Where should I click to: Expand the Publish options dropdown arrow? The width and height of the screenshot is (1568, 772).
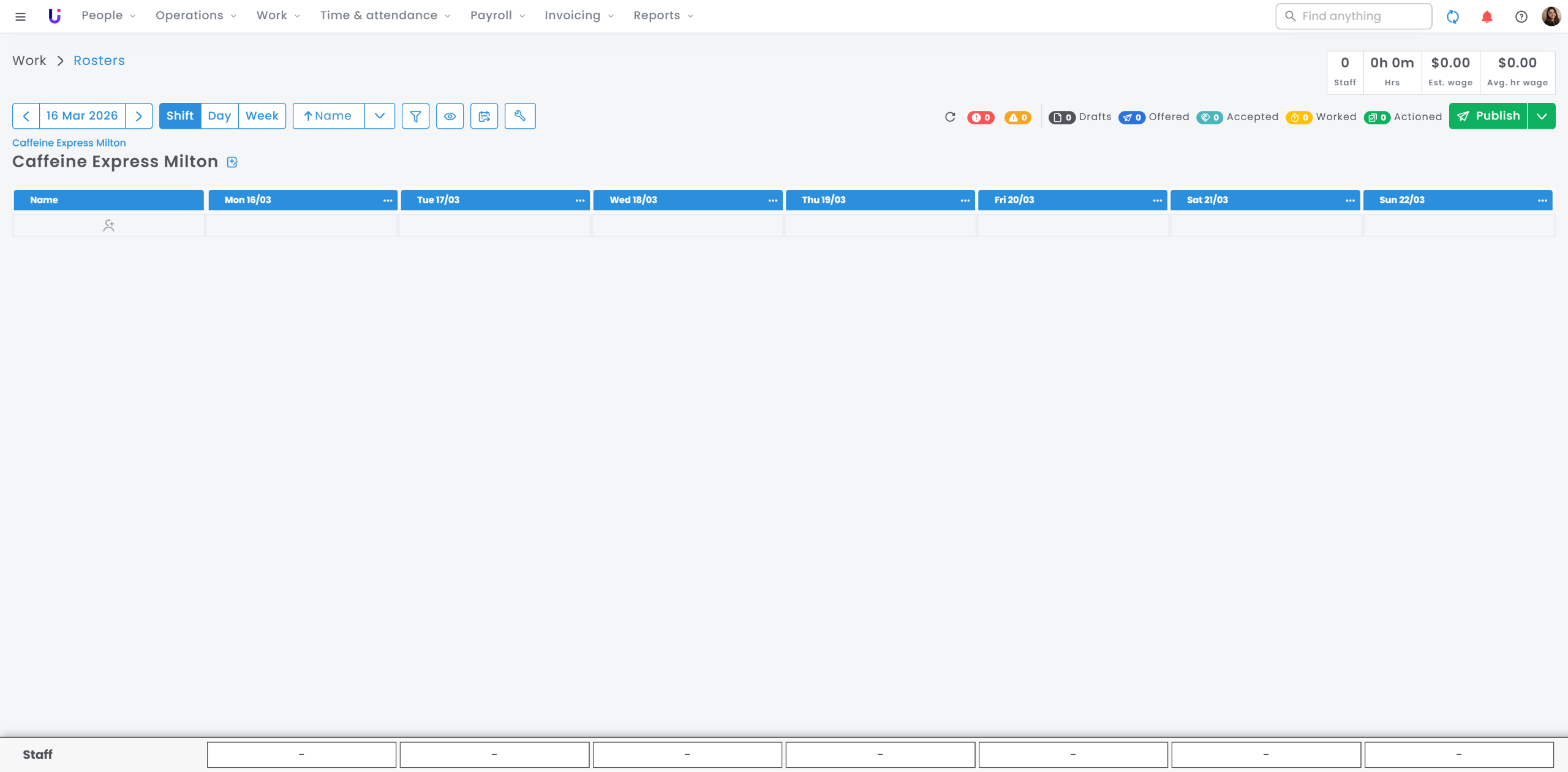pos(1542,116)
